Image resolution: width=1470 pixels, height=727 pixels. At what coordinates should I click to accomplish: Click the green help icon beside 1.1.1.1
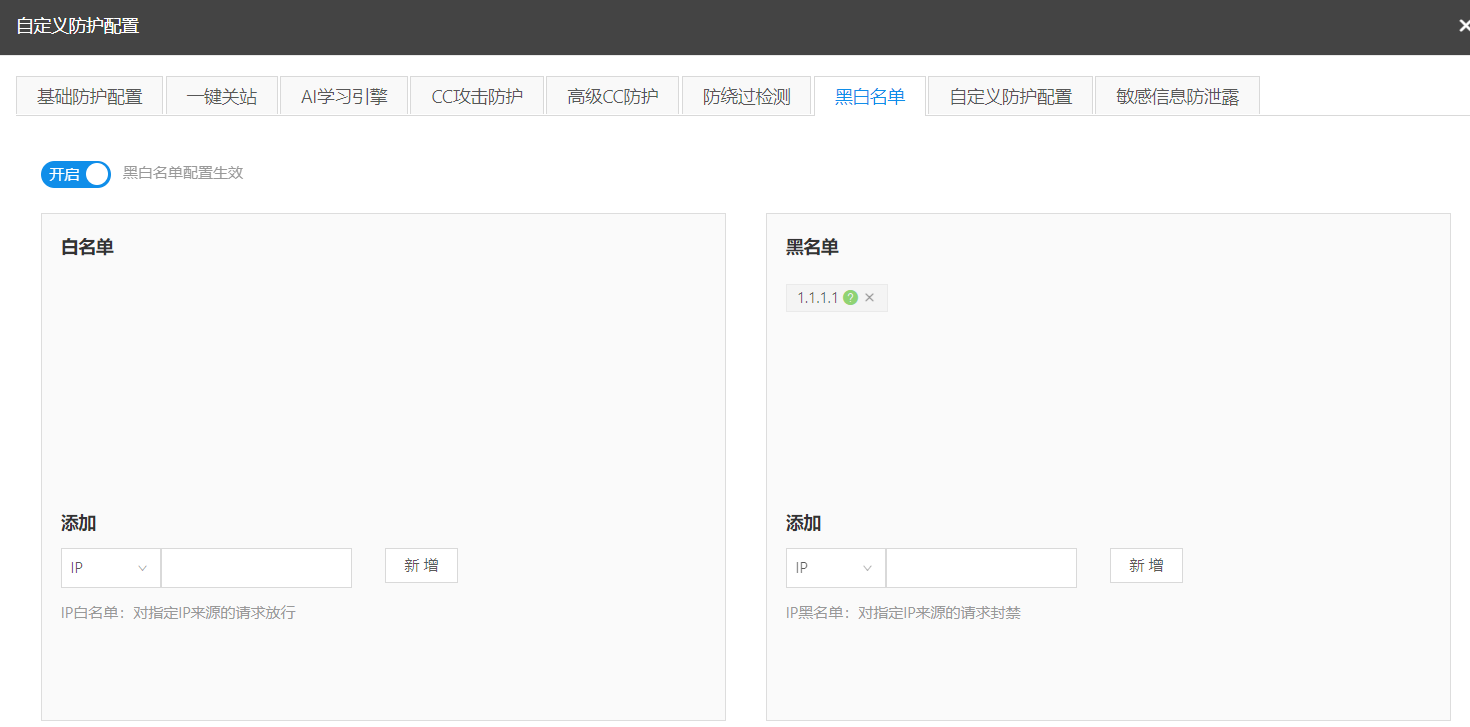tap(850, 298)
